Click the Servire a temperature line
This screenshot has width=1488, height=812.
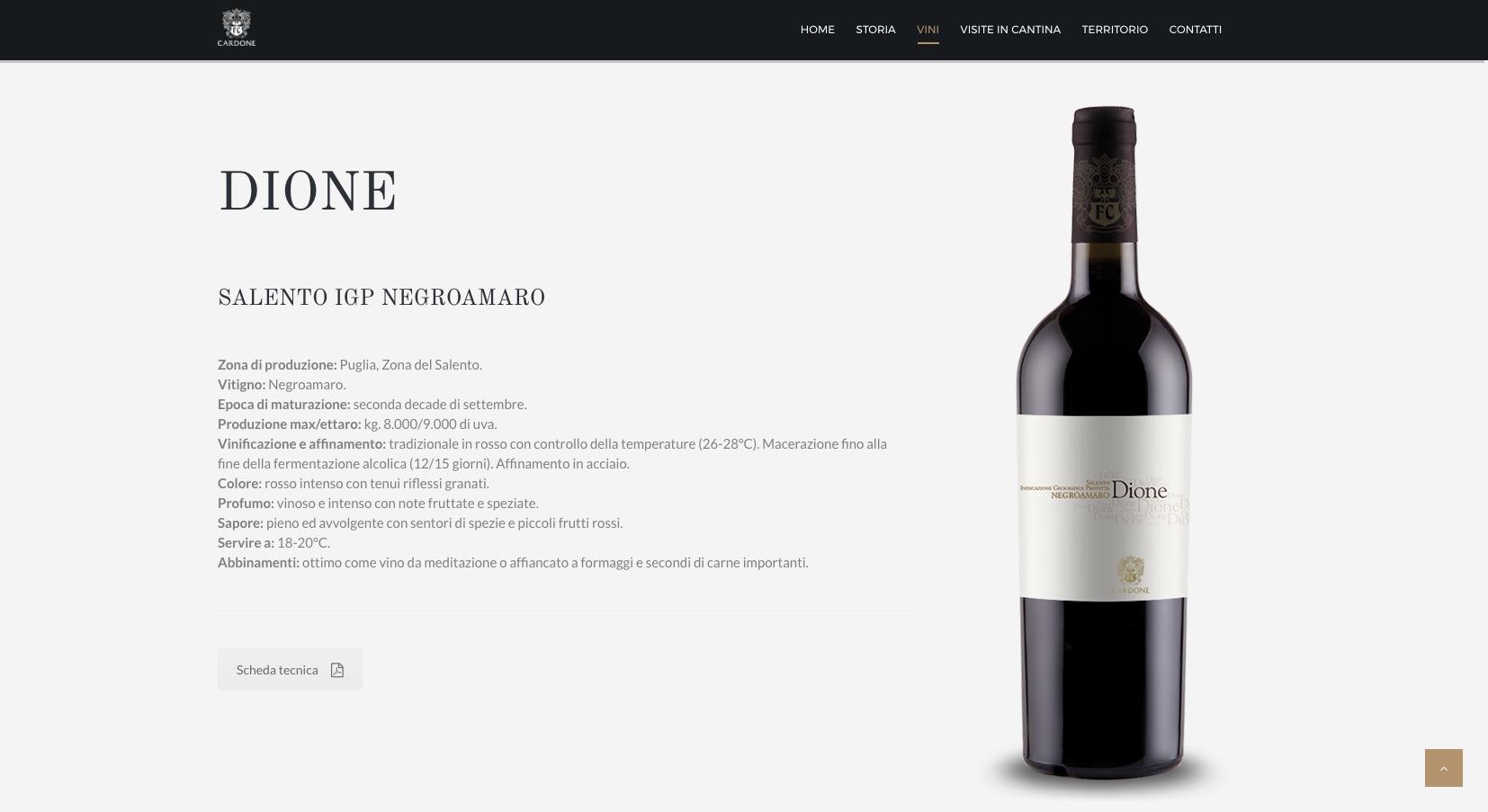273,542
